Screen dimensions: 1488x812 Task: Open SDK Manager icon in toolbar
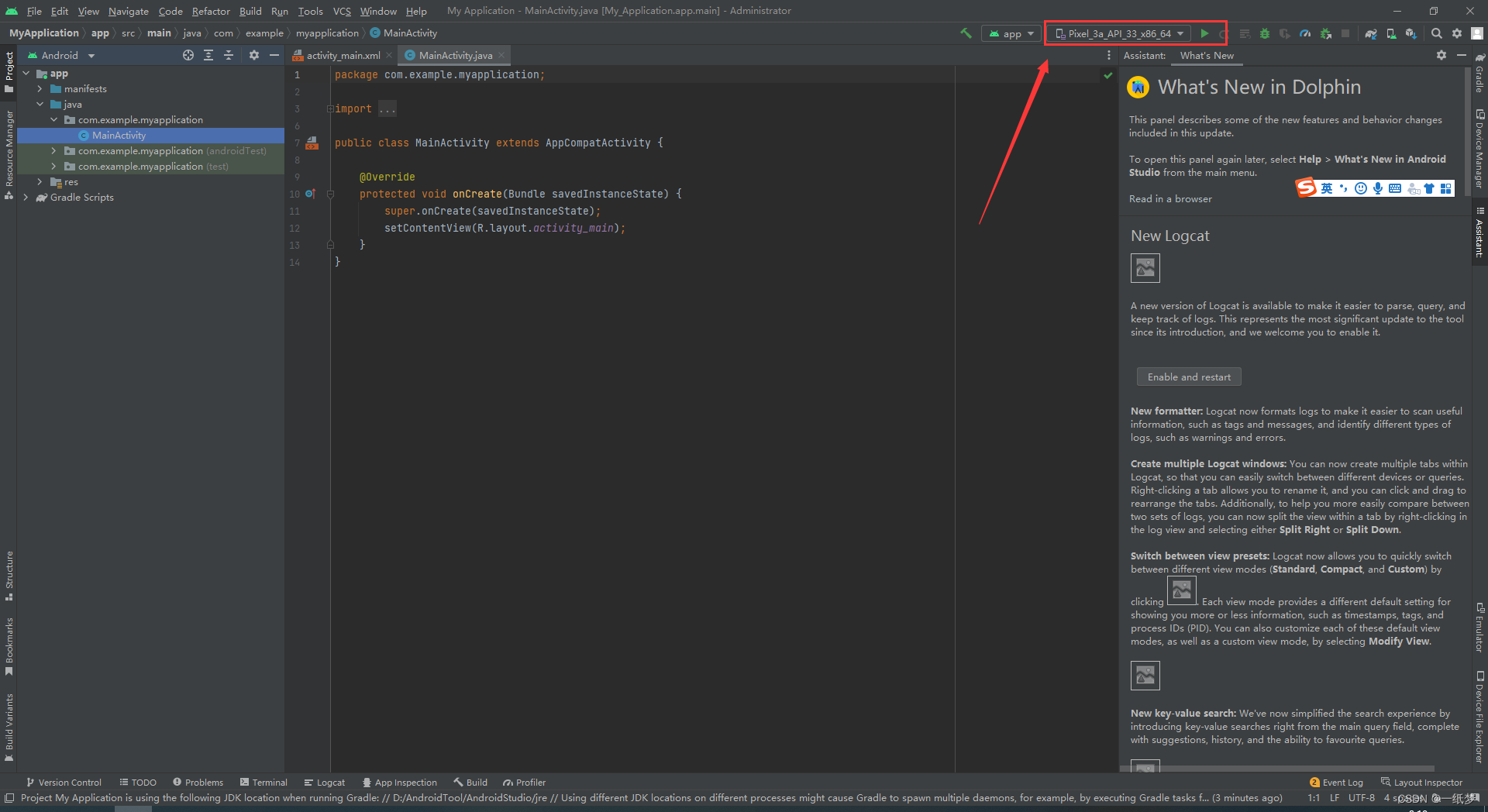(x=1411, y=33)
